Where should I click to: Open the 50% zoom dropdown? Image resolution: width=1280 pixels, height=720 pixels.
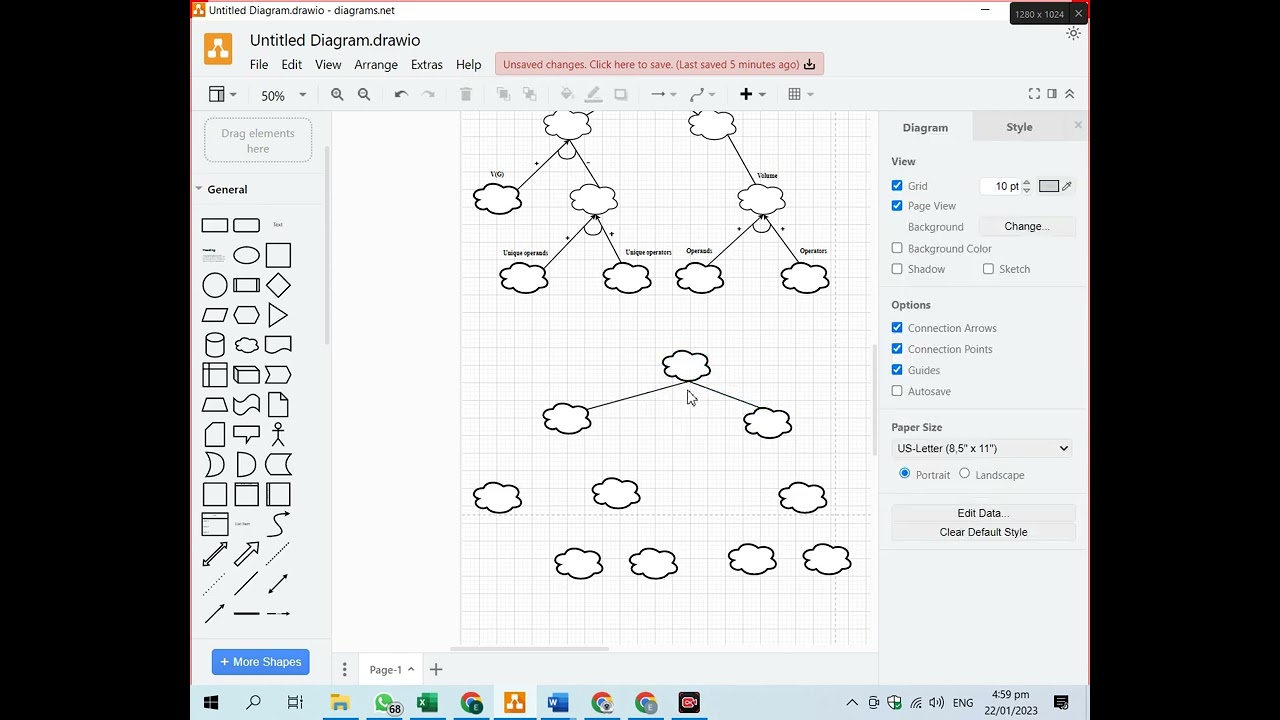point(283,95)
